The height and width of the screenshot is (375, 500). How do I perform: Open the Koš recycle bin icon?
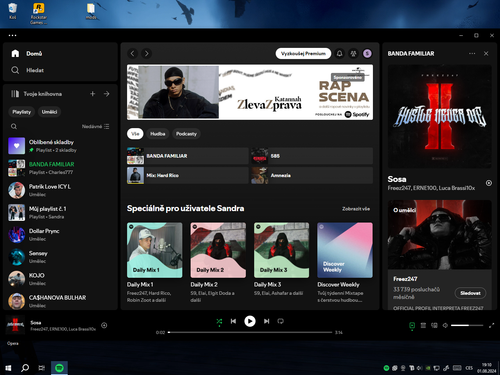tap(13, 11)
